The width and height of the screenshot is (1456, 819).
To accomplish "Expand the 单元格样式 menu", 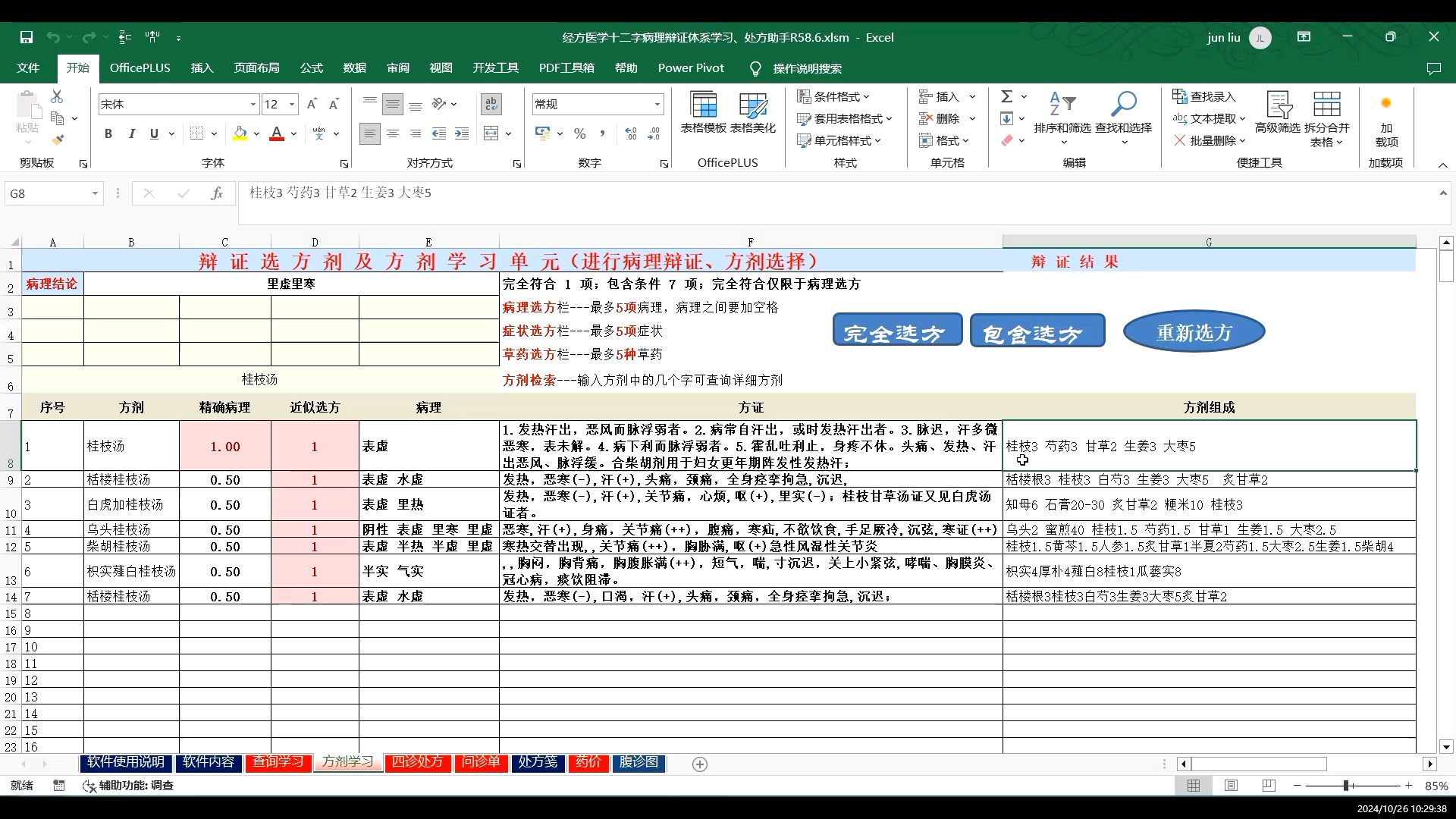I will [x=839, y=141].
